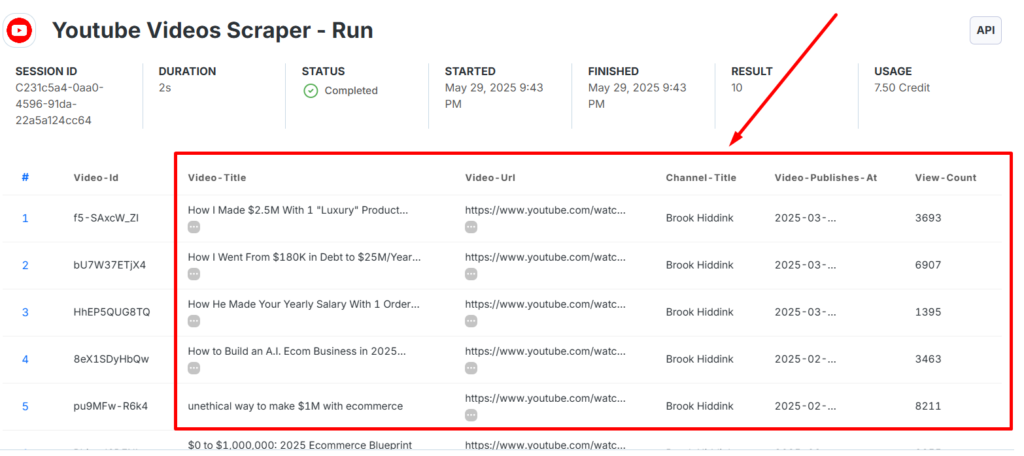1024x456 pixels.
Task: Click title "How I Made $2.5M With 1 Luxury Product"
Action: [297, 210]
